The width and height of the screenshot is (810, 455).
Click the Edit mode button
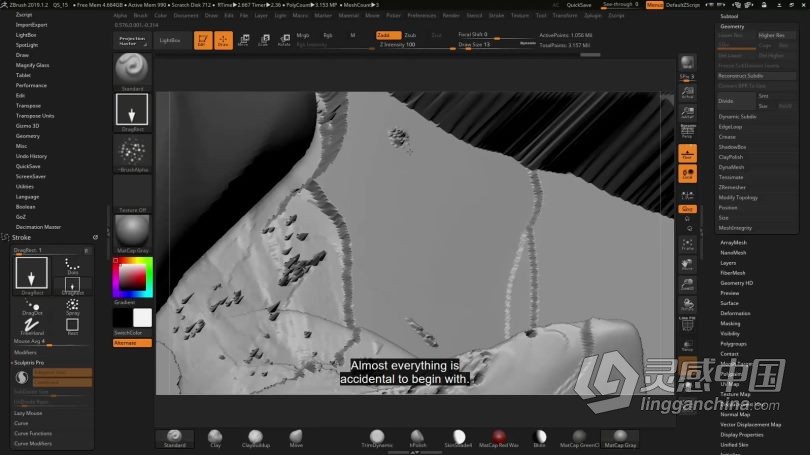coord(203,40)
